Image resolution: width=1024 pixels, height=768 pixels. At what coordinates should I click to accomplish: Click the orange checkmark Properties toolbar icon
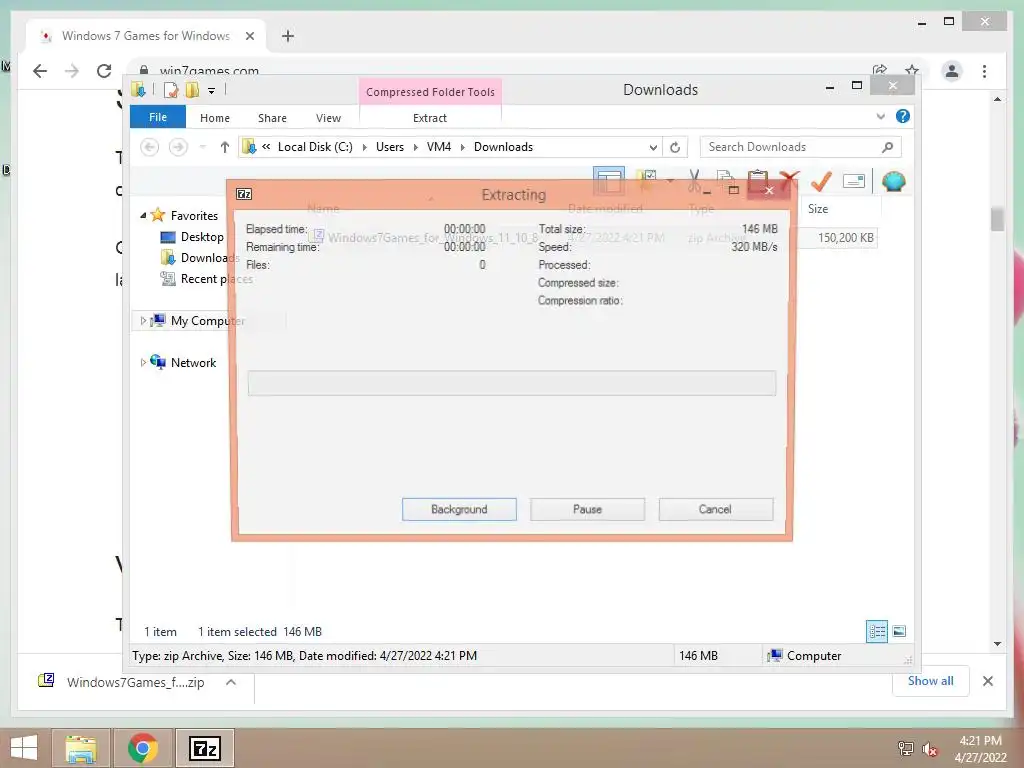pyautogui.click(x=821, y=181)
